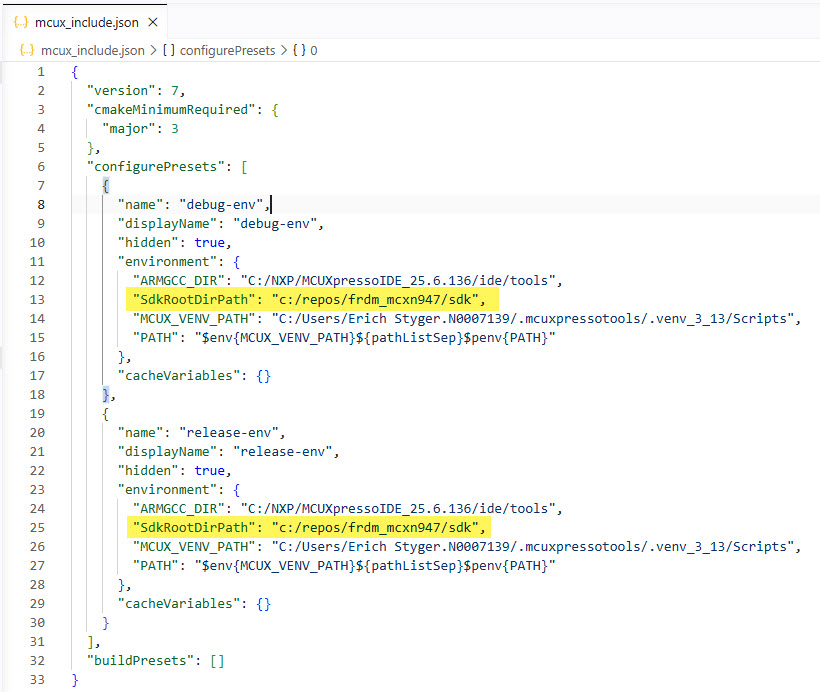Click line number 25 in the gutter
The image size is (820, 692).
click(x=38, y=527)
